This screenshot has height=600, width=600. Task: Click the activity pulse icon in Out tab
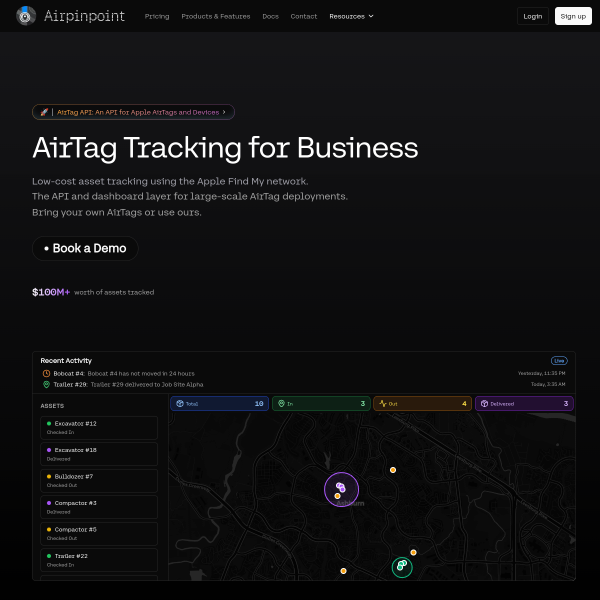coord(383,404)
